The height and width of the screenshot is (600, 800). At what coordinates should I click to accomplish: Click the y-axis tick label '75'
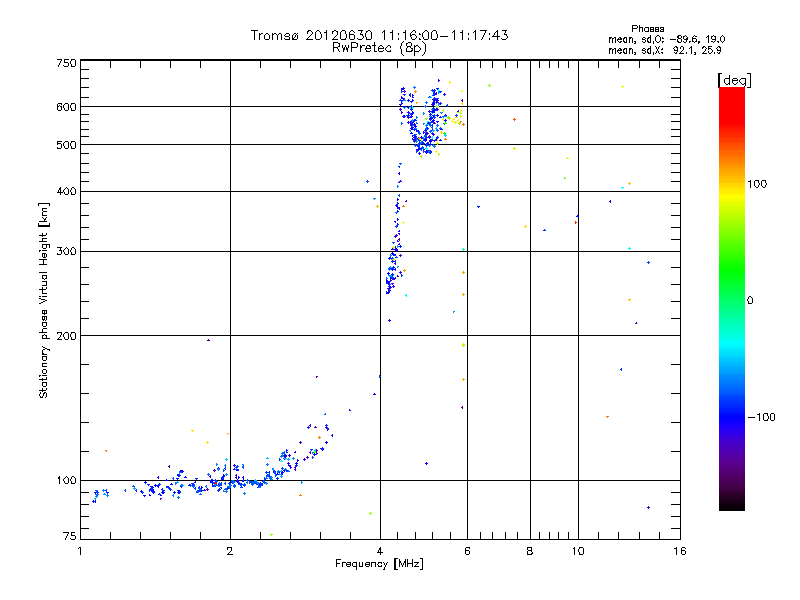70,536
